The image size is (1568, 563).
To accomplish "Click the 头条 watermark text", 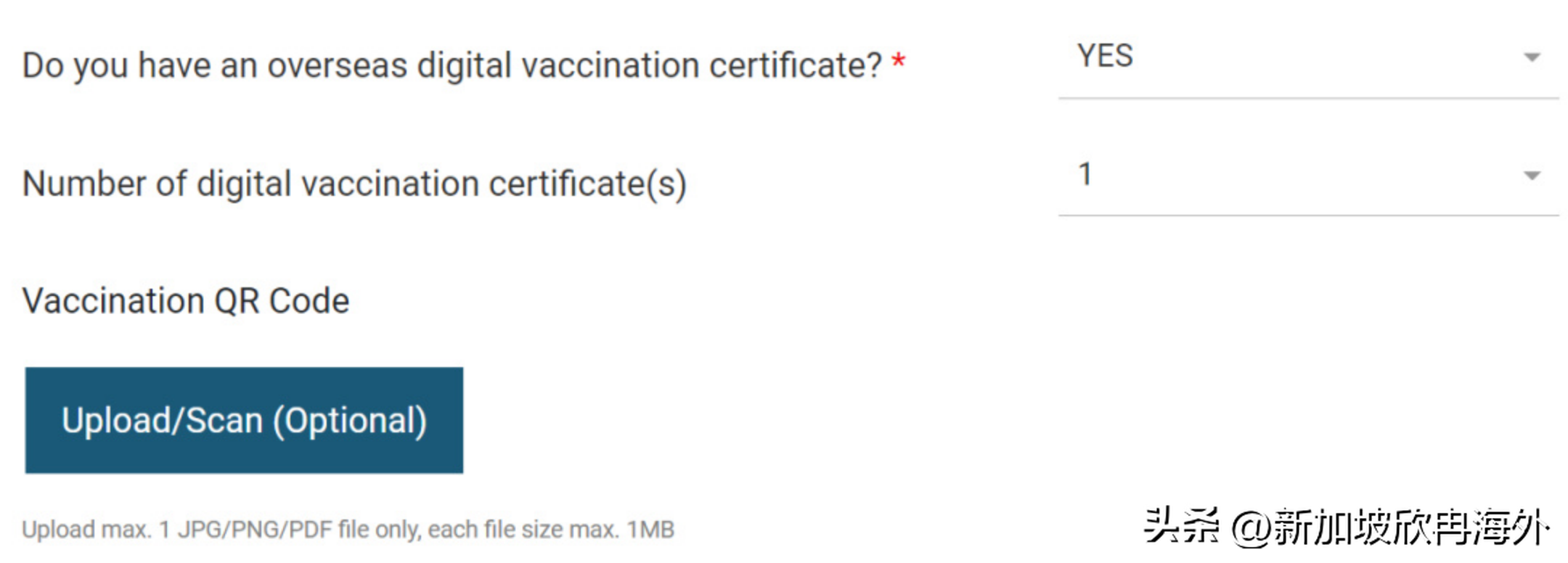I will [x=1182, y=526].
